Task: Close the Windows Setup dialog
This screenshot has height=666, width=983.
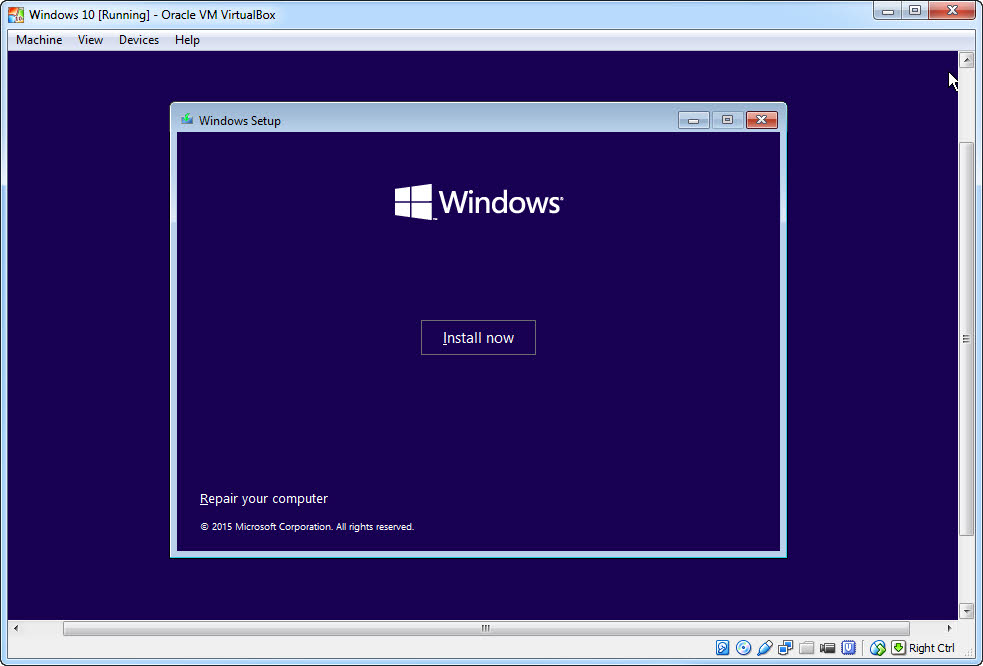Action: (762, 120)
